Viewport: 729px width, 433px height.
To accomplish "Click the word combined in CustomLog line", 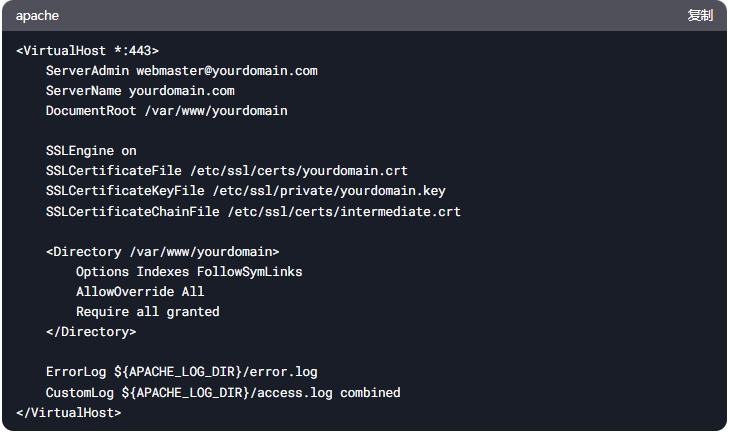I will click(x=370, y=393).
